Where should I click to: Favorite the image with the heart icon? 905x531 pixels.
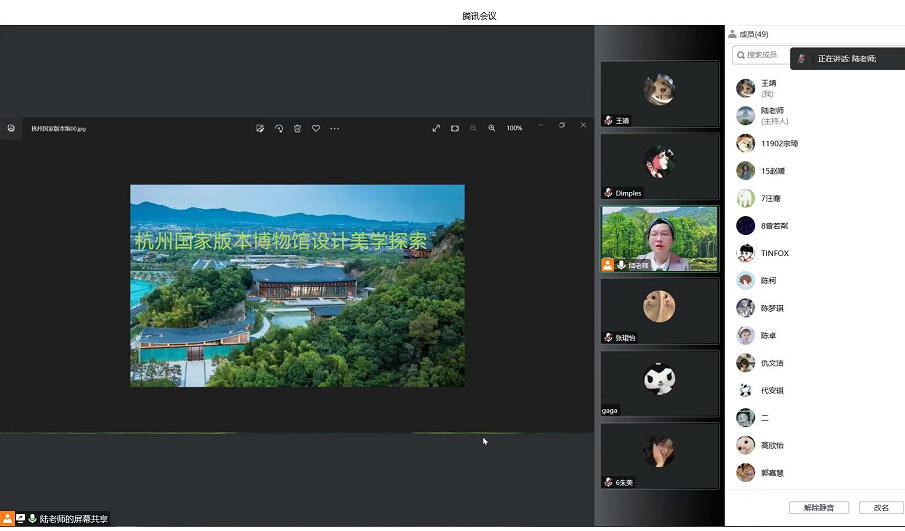[316, 128]
